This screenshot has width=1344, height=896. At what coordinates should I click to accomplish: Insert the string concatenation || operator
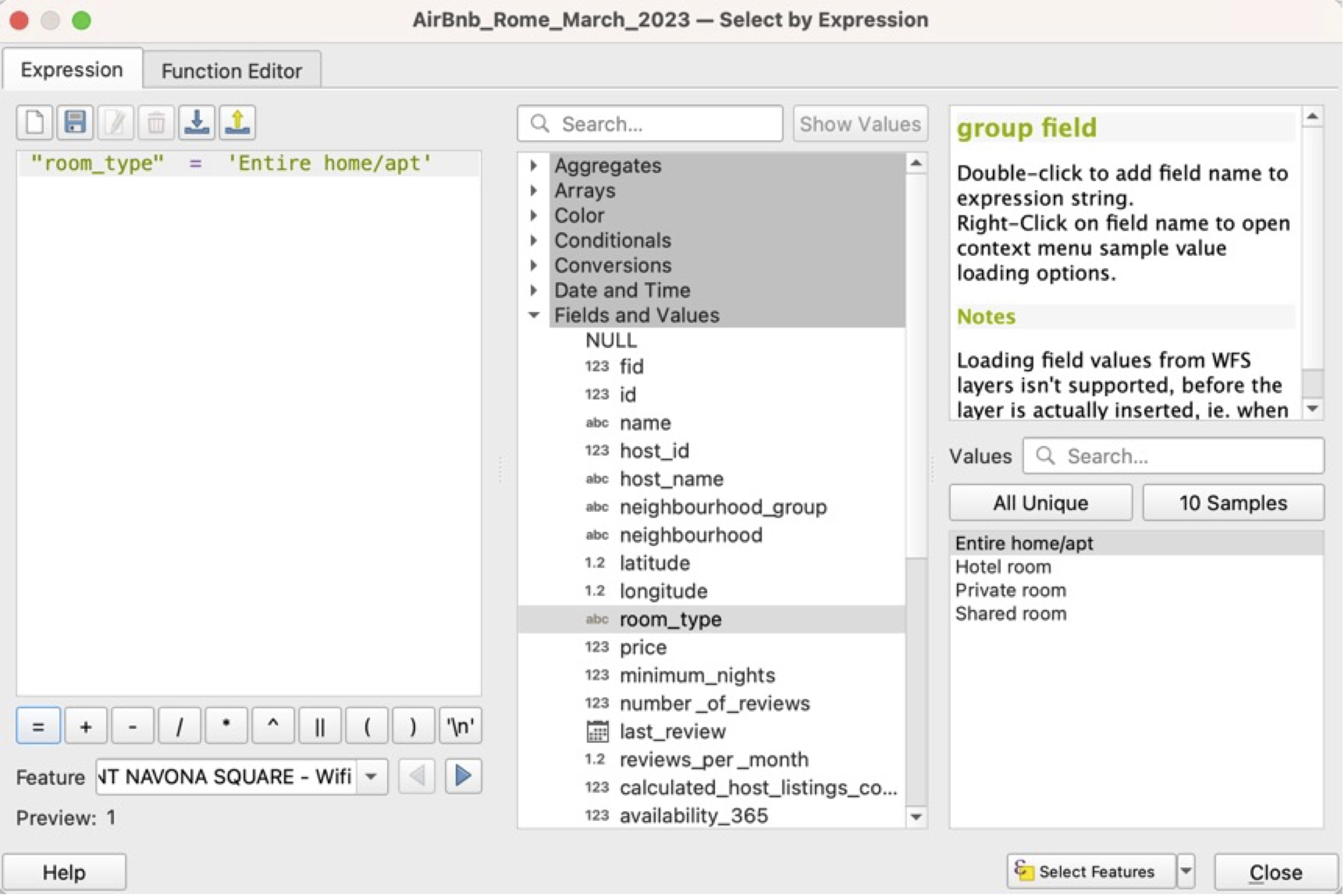click(320, 727)
